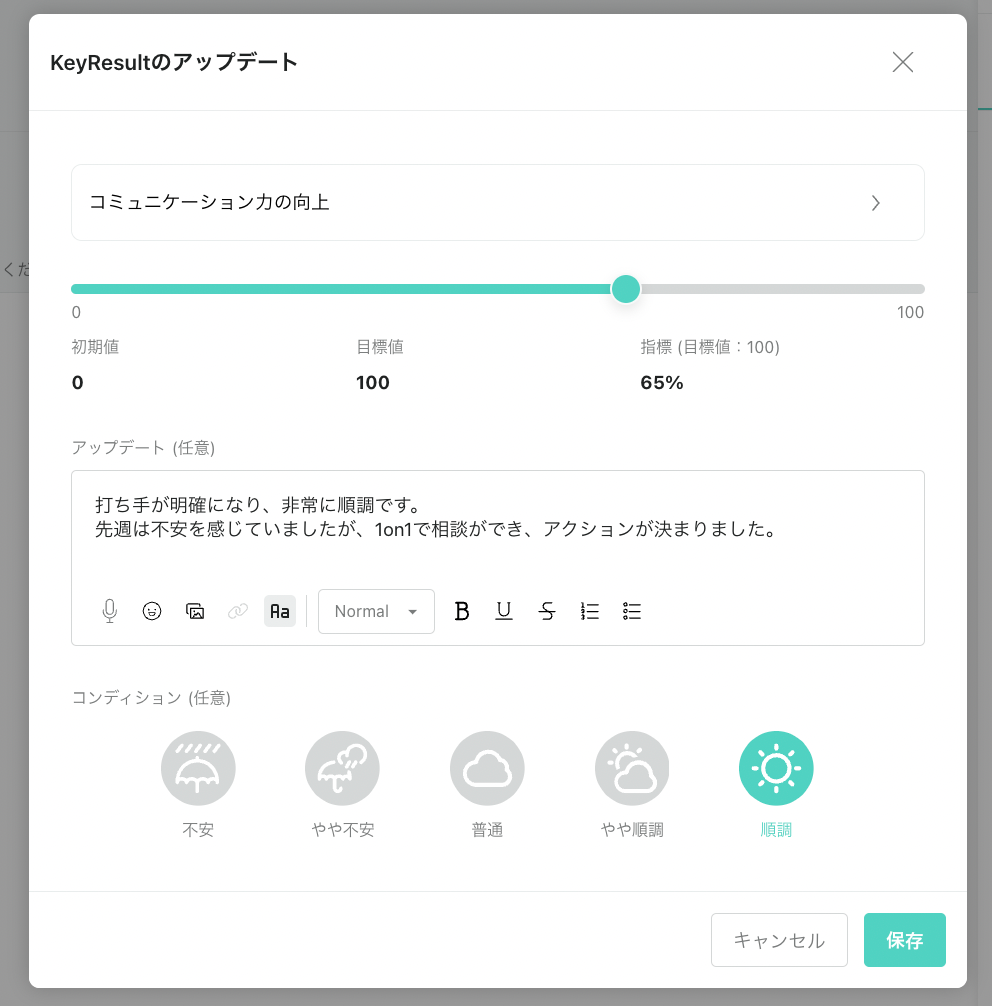Click the insert link icon

237,611
